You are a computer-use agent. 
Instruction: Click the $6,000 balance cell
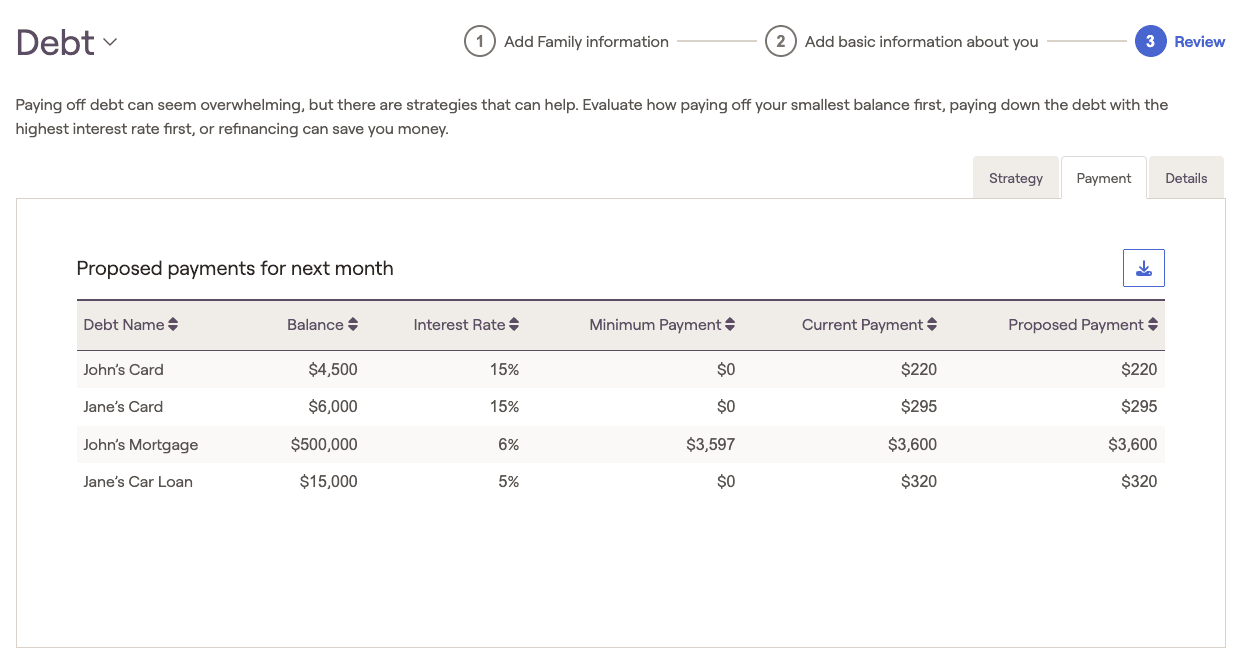(x=333, y=407)
